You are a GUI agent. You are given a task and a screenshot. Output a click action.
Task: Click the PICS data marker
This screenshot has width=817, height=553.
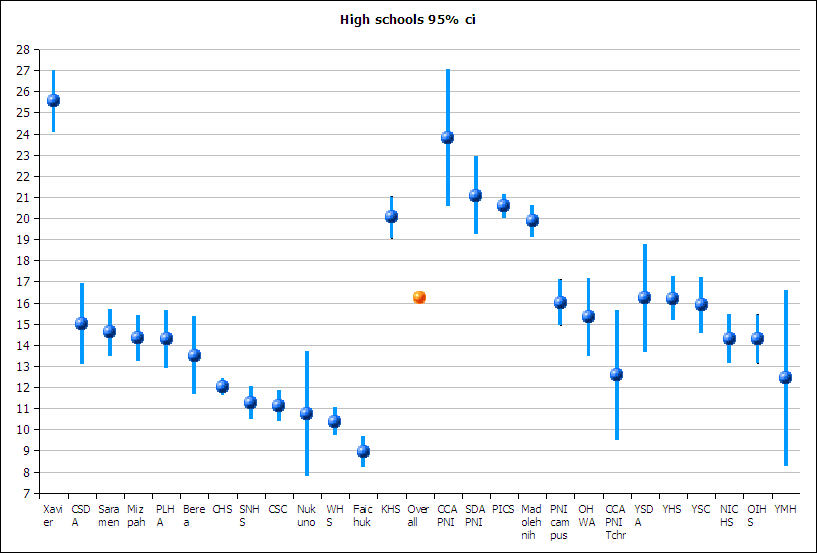503,206
